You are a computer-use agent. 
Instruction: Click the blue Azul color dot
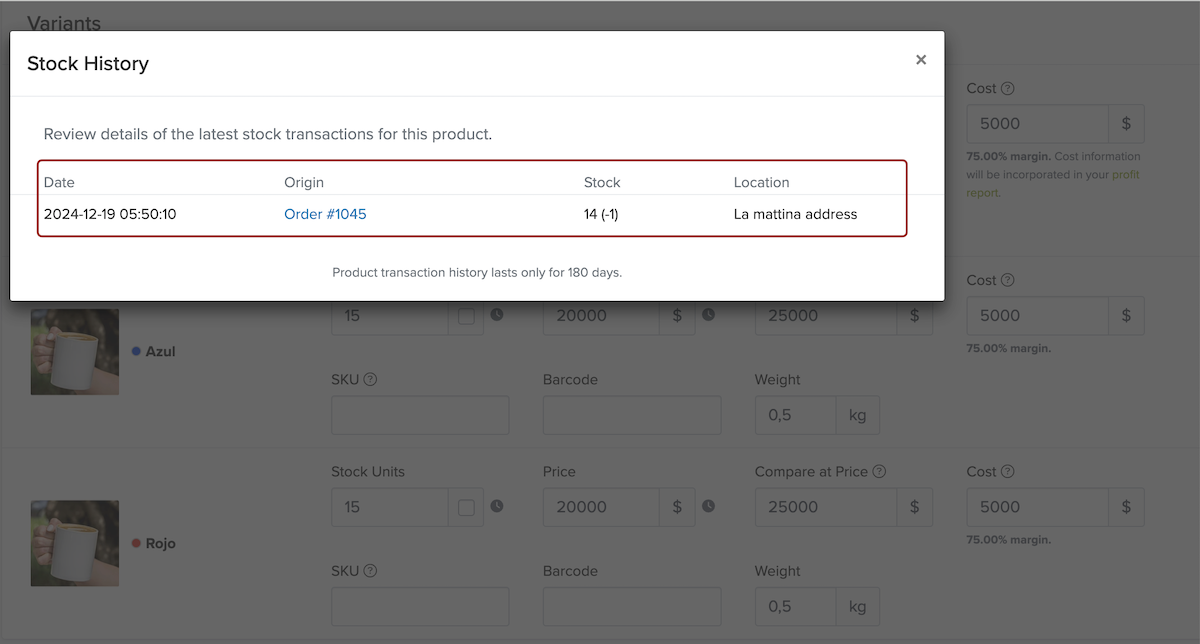click(136, 351)
